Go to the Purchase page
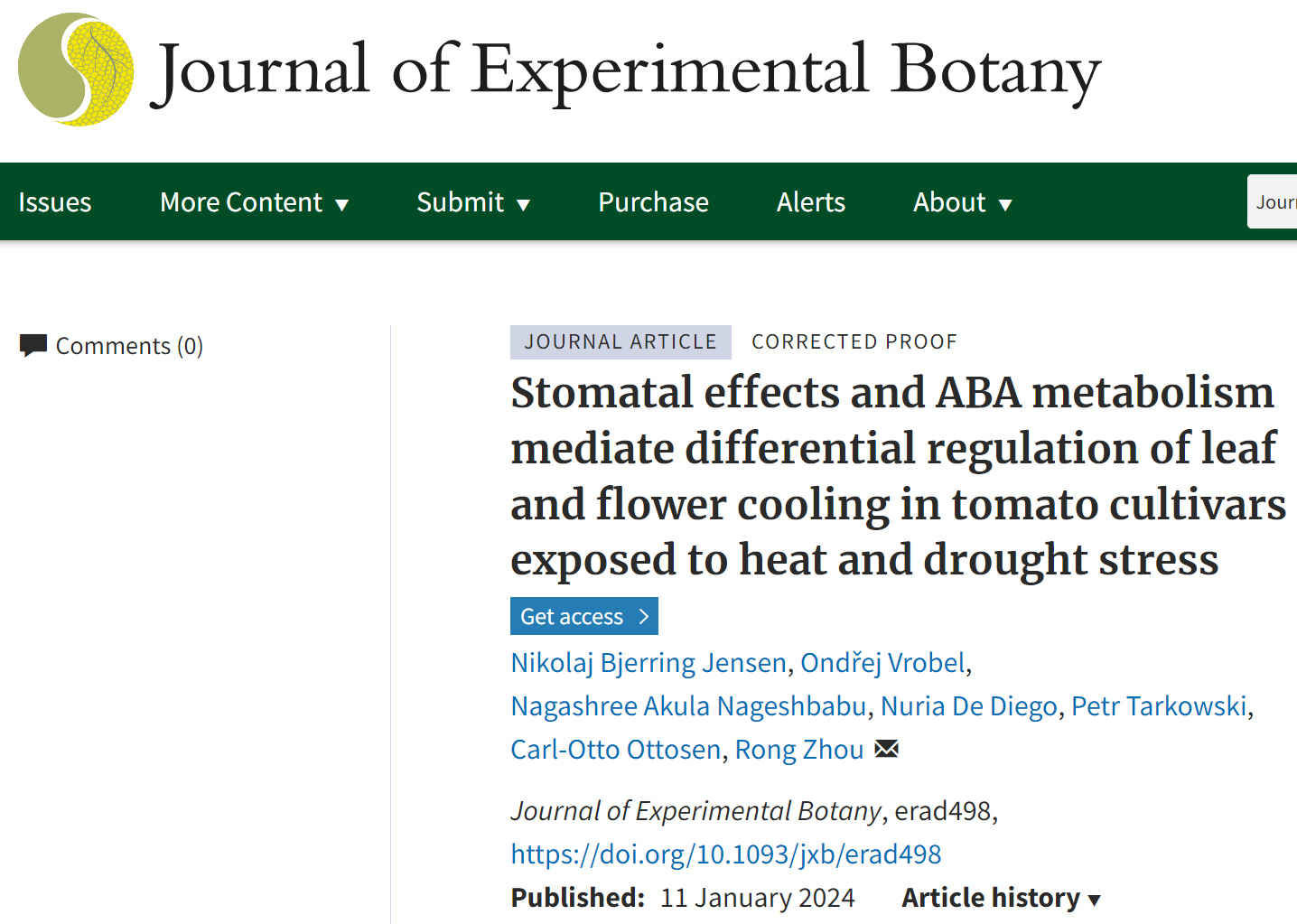This screenshot has width=1297, height=924. 653,202
